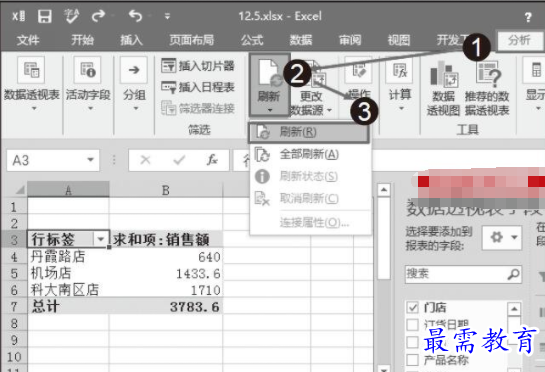Open the field list tools gear dropdown
The width and height of the screenshot is (545, 372).
pos(502,237)
